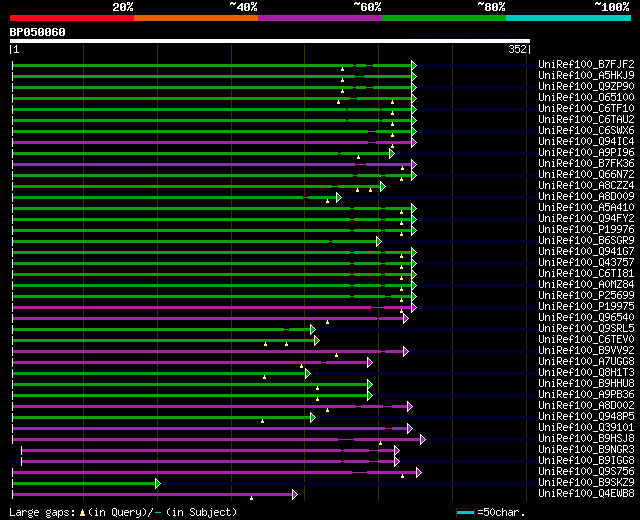Open the UniRef100_Q9SRL5 entry label

click(586, 329)
